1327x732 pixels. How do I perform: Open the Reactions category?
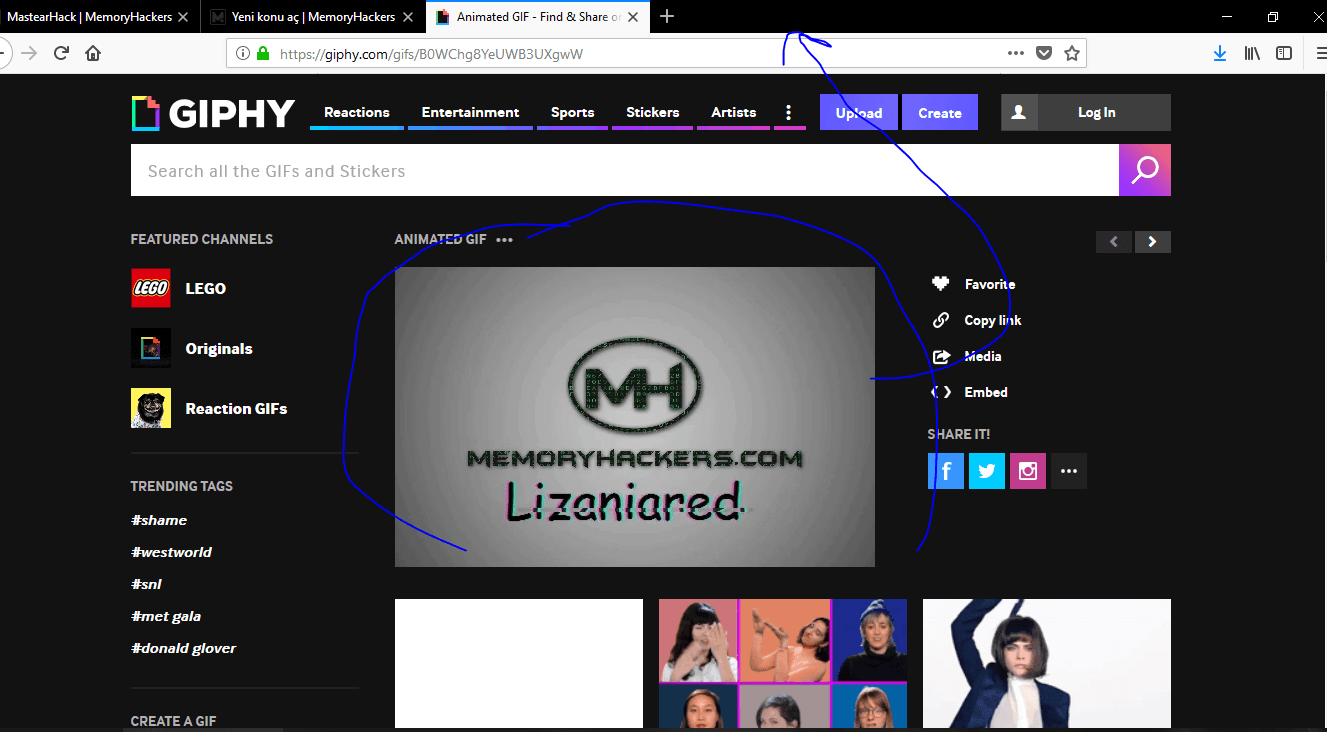click(357, 112)
